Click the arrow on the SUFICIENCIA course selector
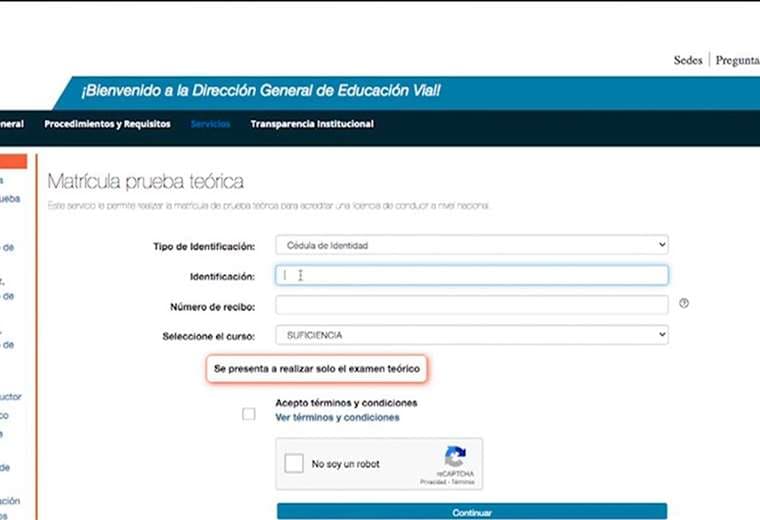The image size is (760, 520). 661,335
